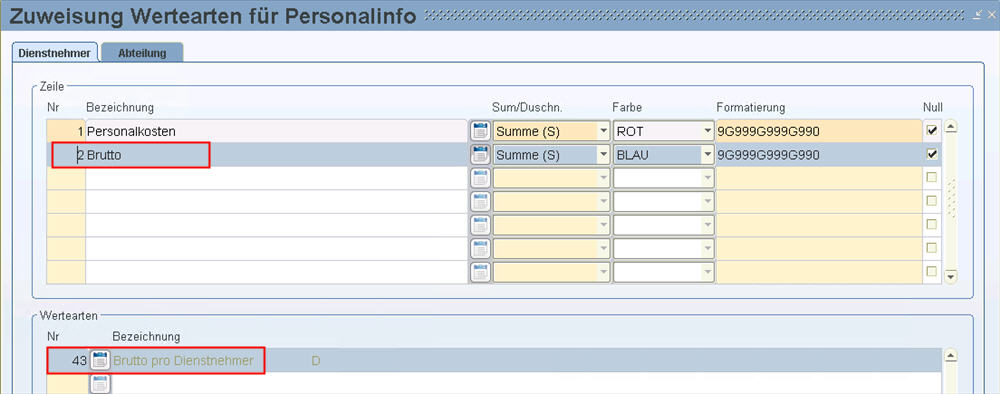1000x394 pixels.
Task: Click the editor icon in fifth Zeile row
Action: tap(480, 225)
